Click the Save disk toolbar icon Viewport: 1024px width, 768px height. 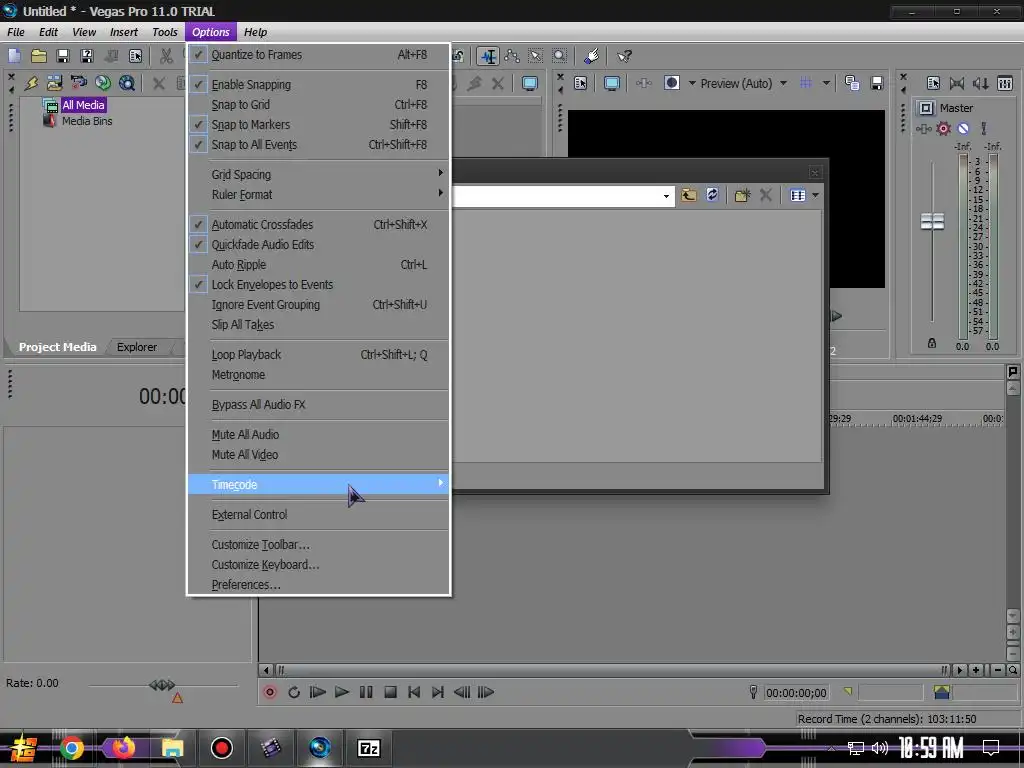click(x=63, y=56)
